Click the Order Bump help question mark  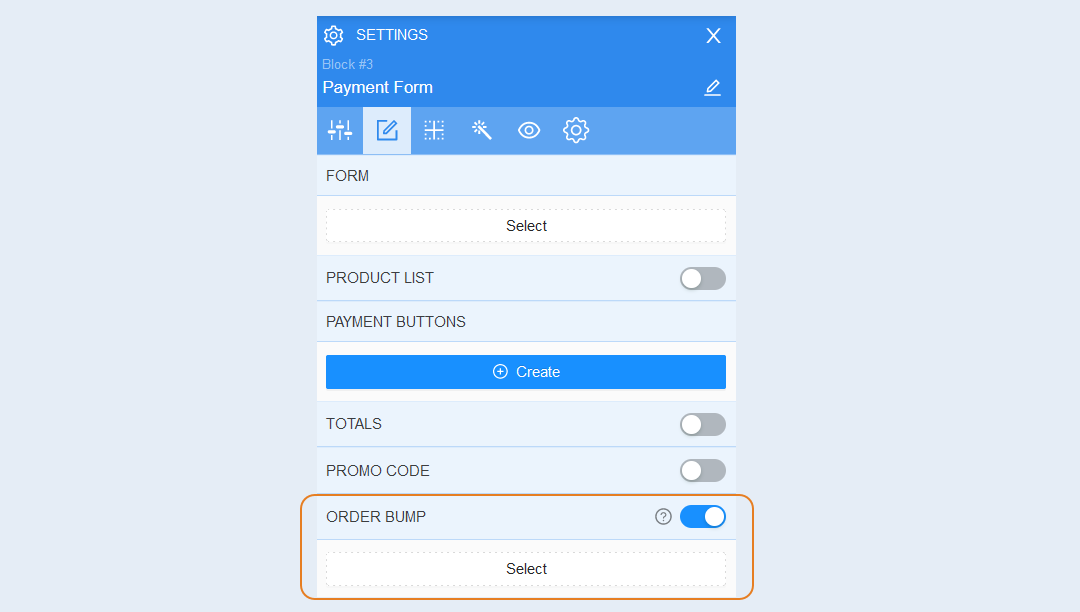tap(663, 516)
